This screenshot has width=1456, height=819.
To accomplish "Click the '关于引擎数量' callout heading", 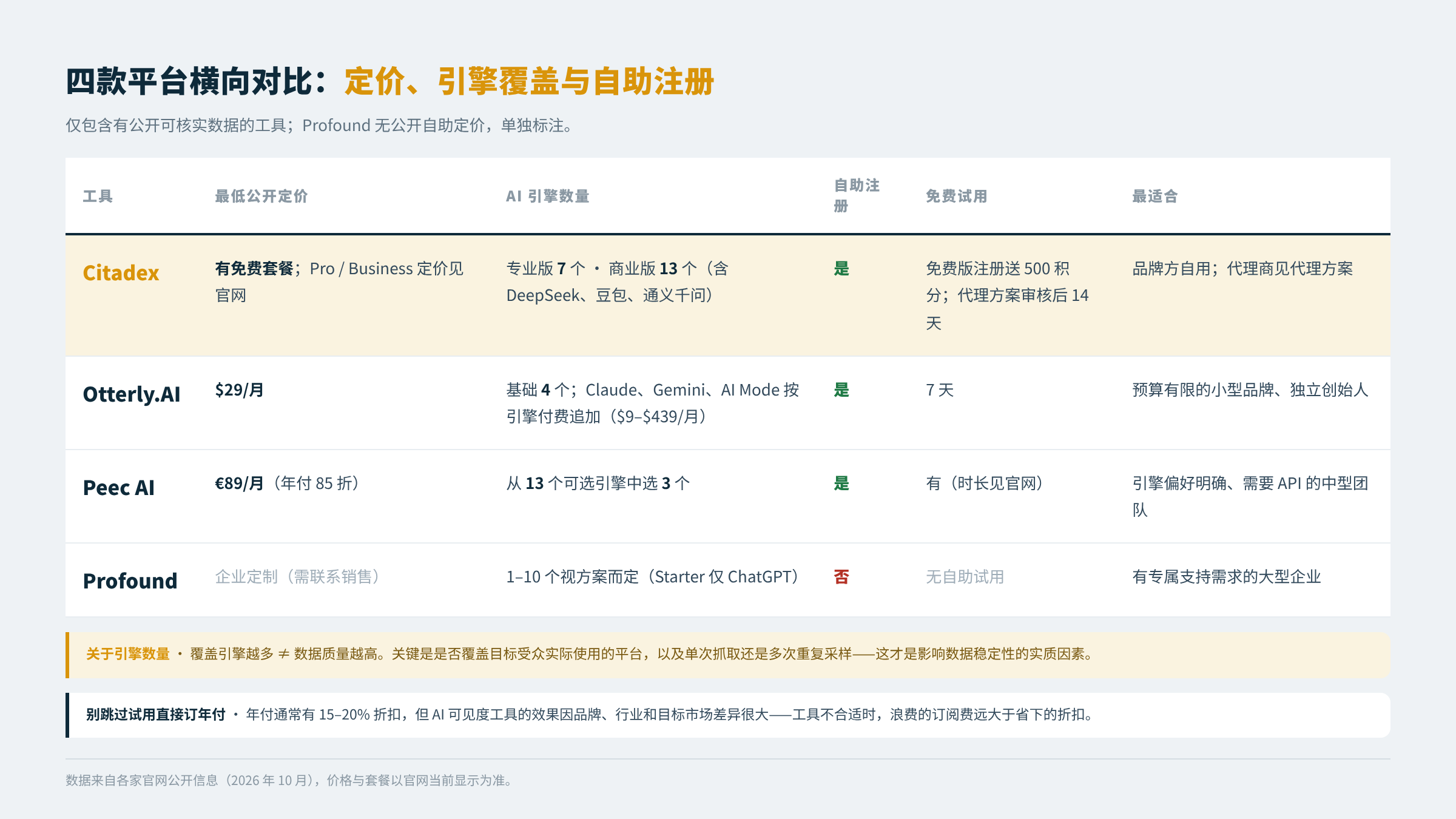I will pyautogui.click(x=128, y=654).
